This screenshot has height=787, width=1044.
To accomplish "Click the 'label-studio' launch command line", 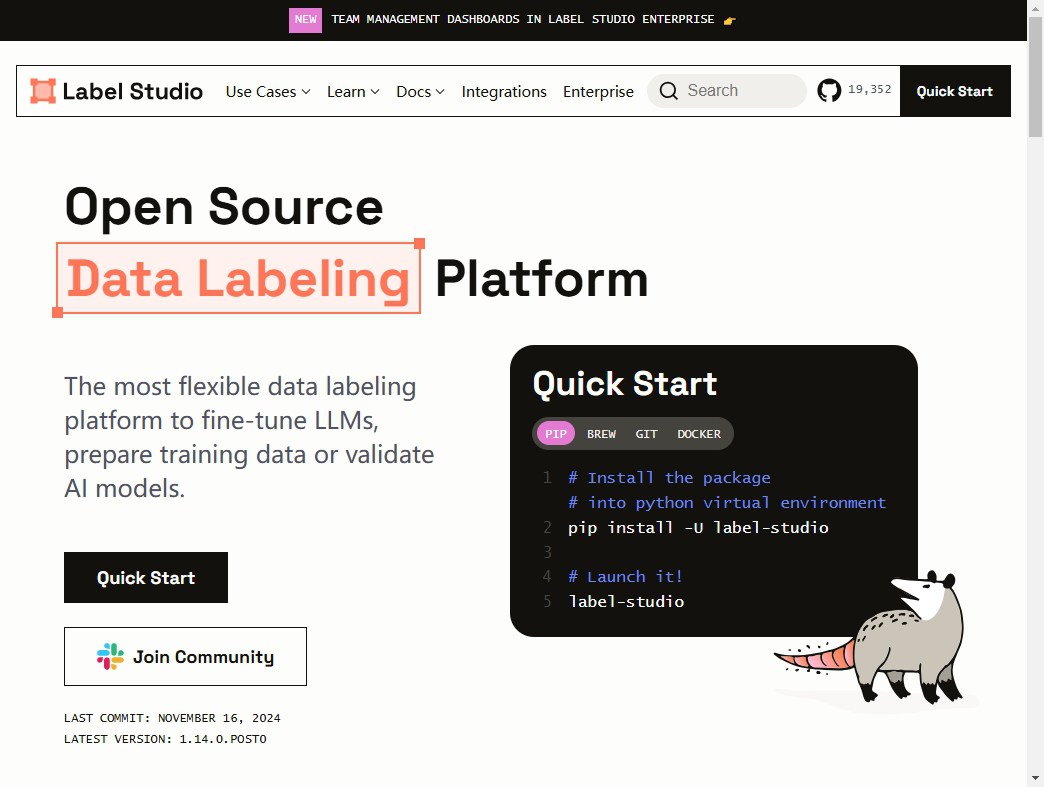I will [x=626, y=601].
